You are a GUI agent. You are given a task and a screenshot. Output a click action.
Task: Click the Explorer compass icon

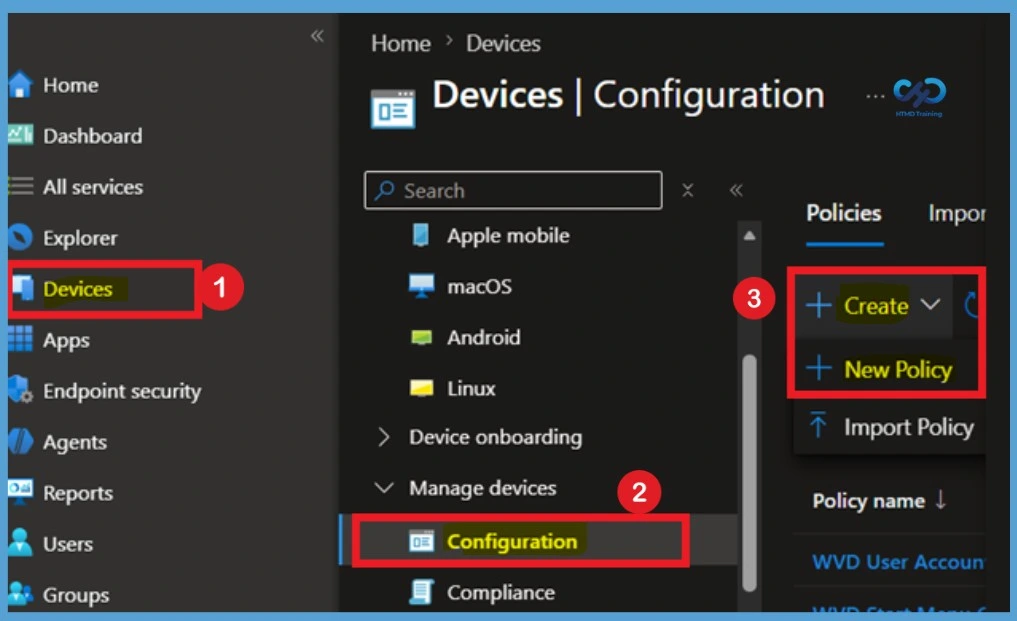20,237
